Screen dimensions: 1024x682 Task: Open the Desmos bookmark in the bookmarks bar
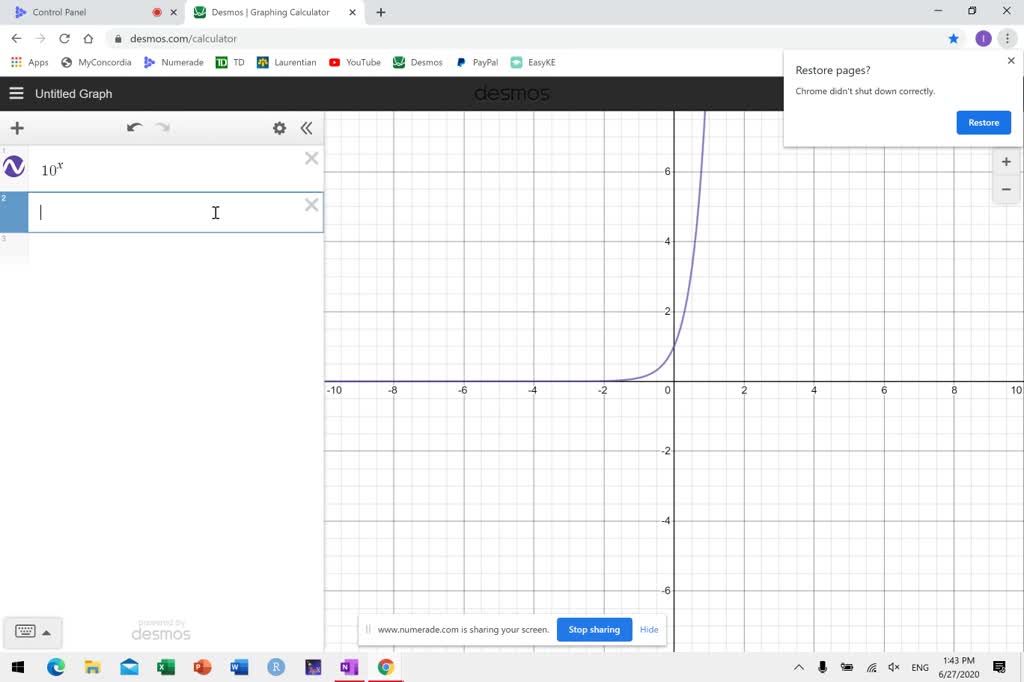tap(417, 62)
